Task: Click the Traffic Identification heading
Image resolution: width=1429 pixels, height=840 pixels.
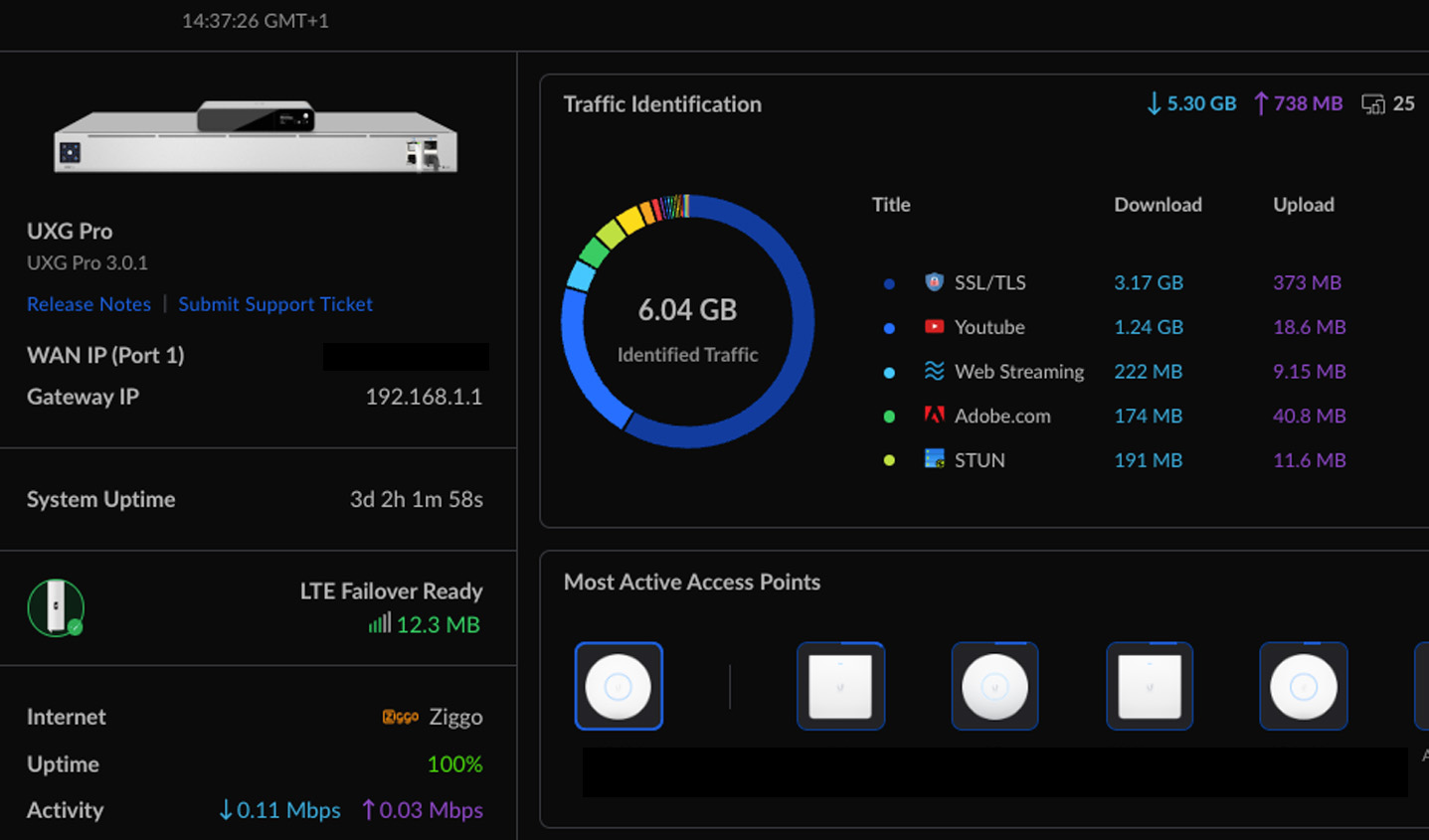Action: coord(662,104)
